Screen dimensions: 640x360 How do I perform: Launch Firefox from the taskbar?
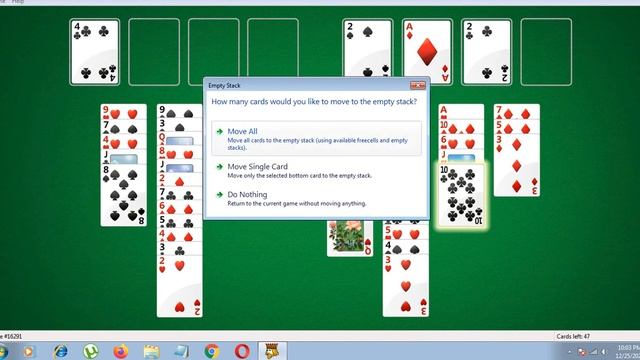[121, 351]
